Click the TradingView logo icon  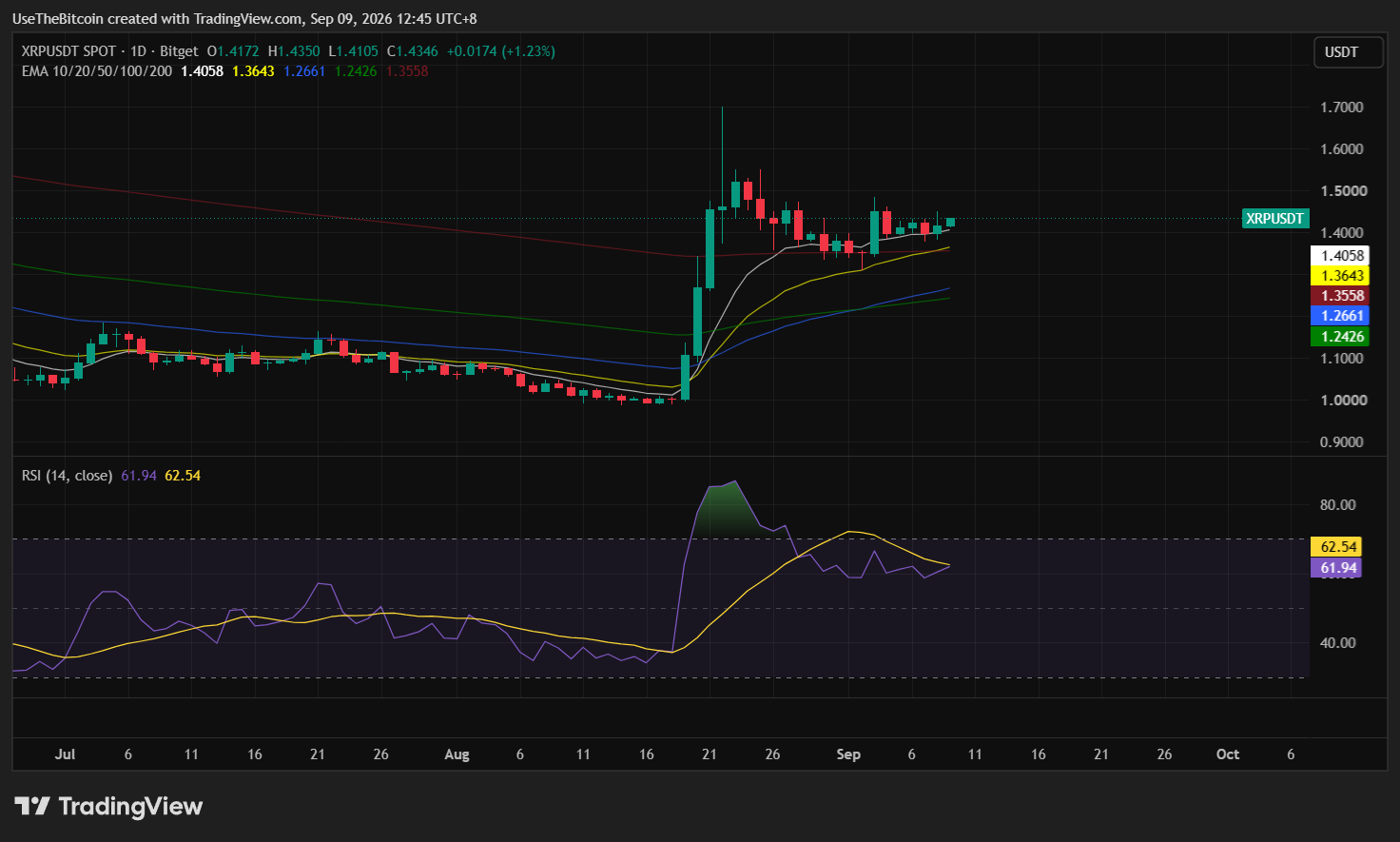32,807
